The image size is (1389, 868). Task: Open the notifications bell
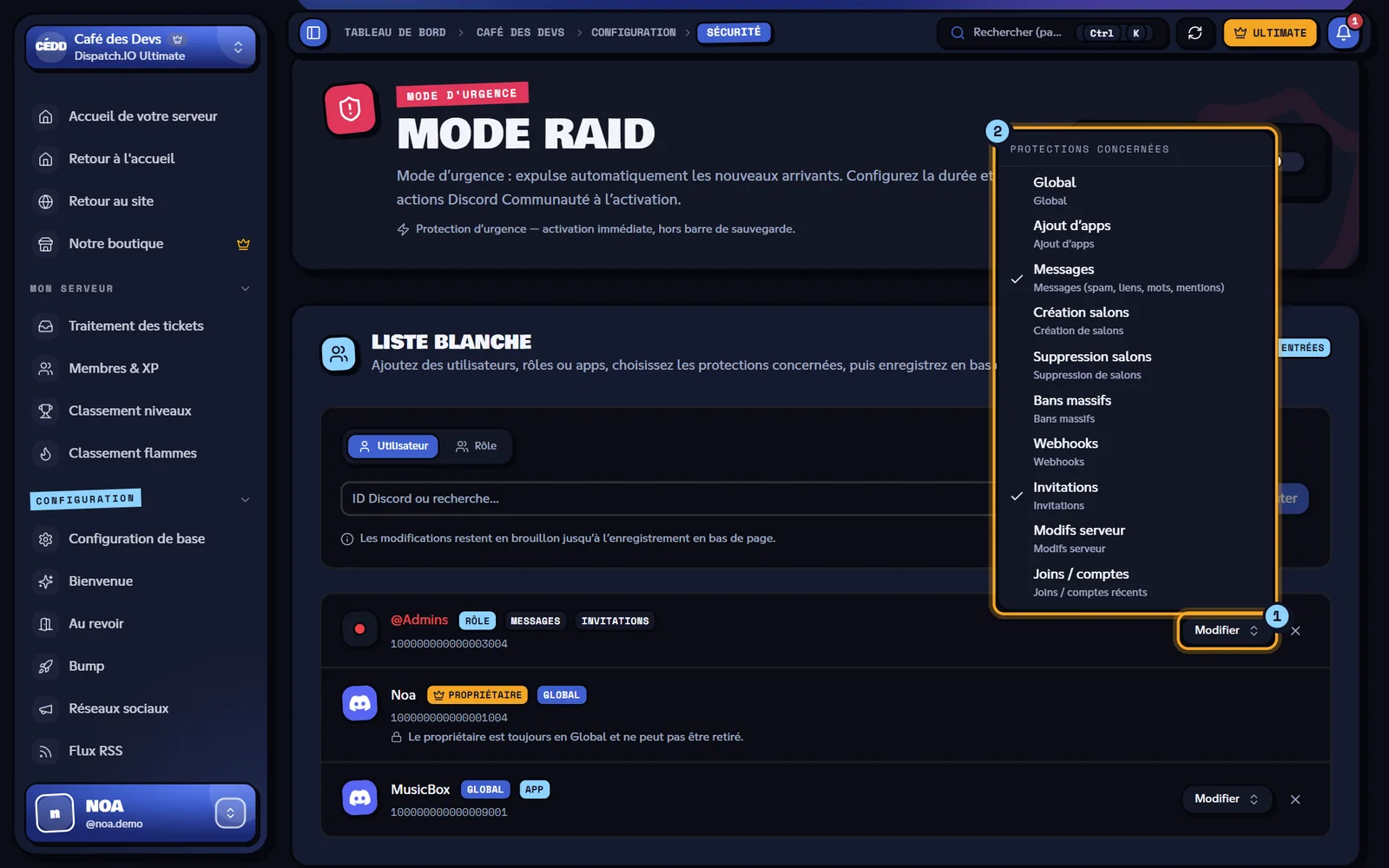[x=1343, y=33]
